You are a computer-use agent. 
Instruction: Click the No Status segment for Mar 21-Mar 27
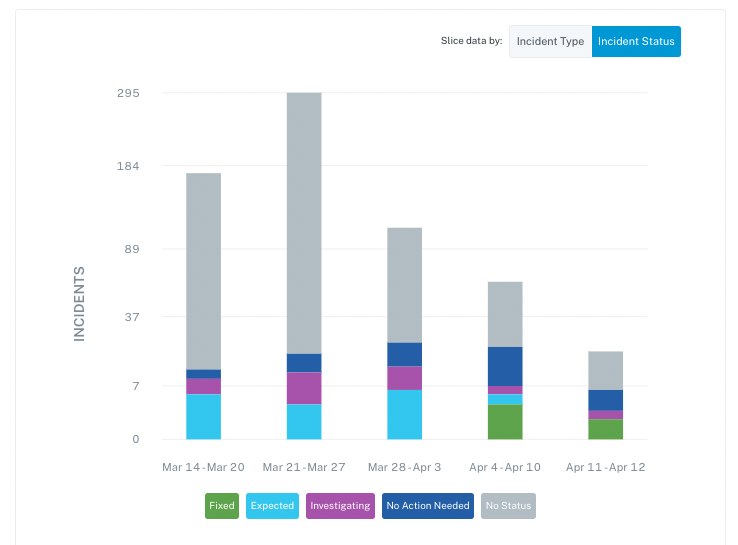(x=304, y=223)
